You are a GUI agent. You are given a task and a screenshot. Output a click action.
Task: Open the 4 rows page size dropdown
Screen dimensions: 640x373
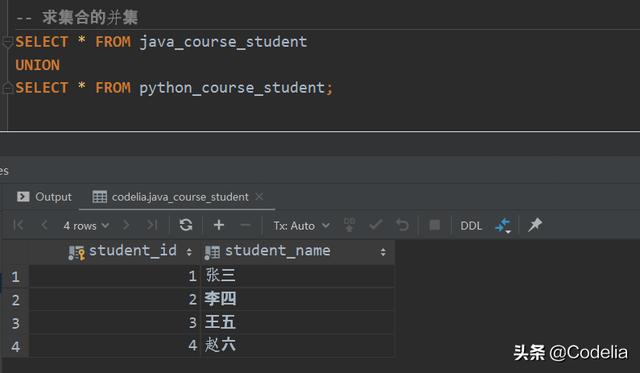coord(86,226)
